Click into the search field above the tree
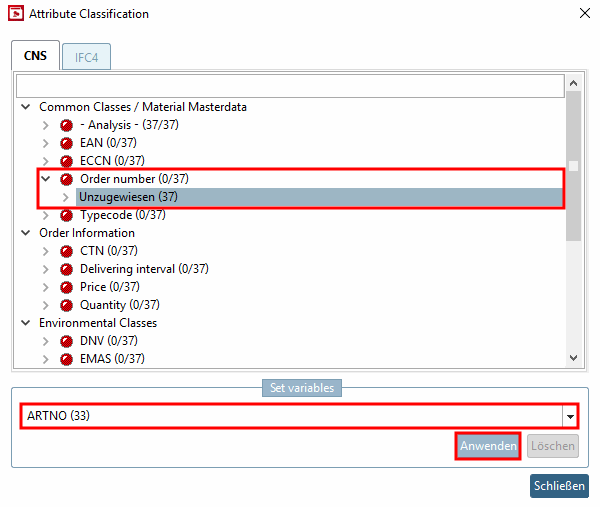Image resolution: width=600 pixels, height=507 pixels. tap(290, 87)
